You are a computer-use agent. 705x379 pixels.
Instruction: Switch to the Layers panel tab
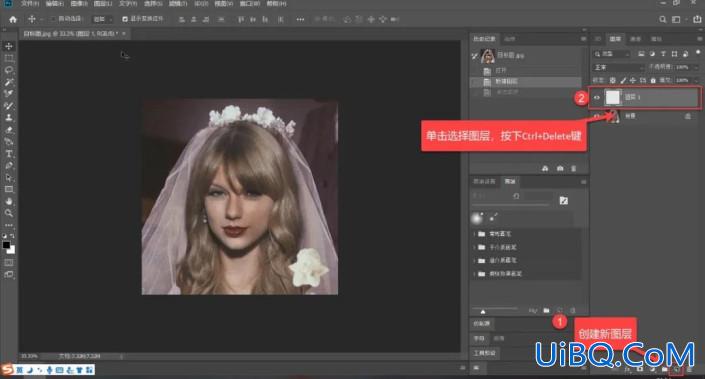(615, 39)
